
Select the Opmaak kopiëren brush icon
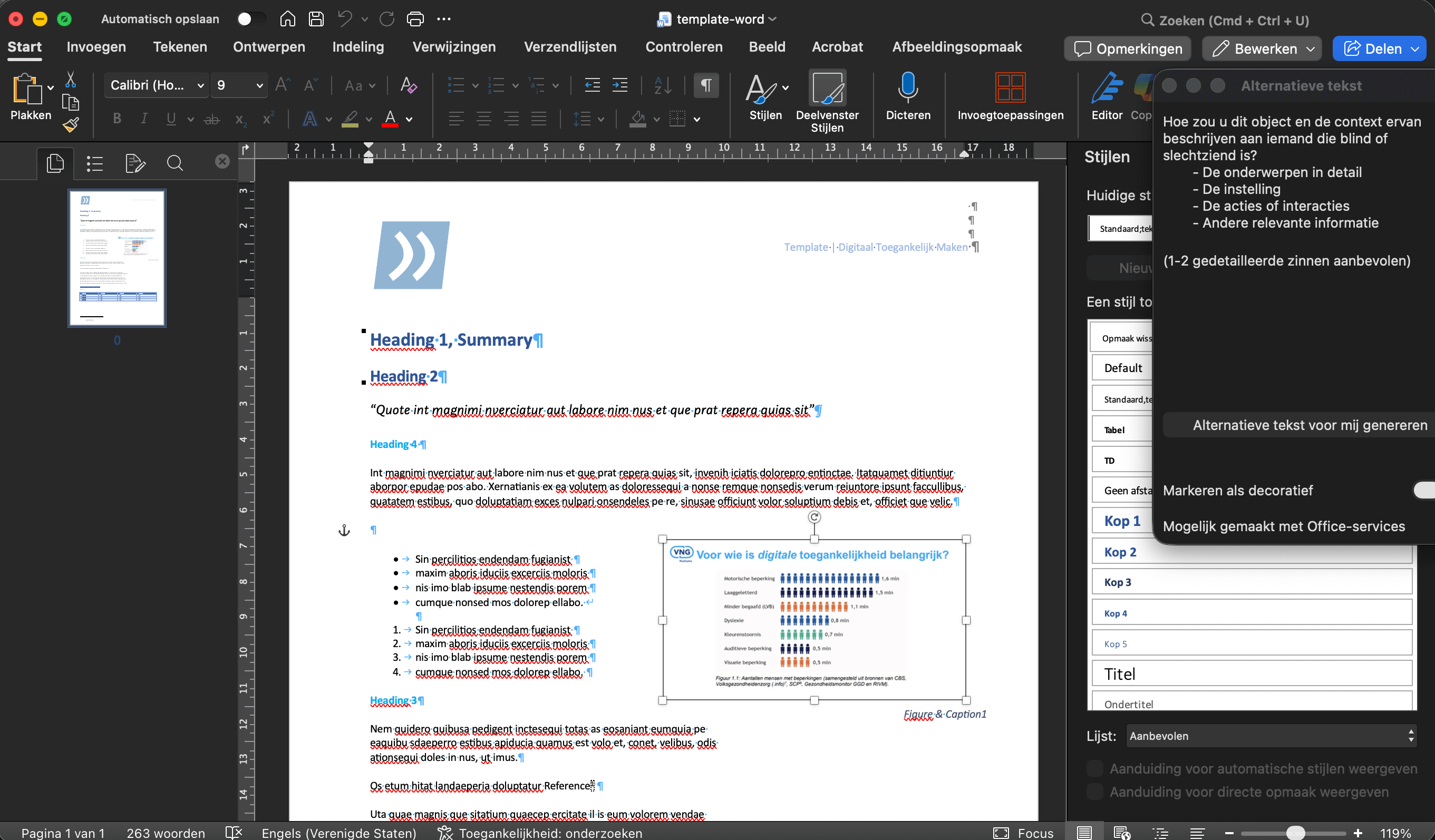click(x=71, y=125)
